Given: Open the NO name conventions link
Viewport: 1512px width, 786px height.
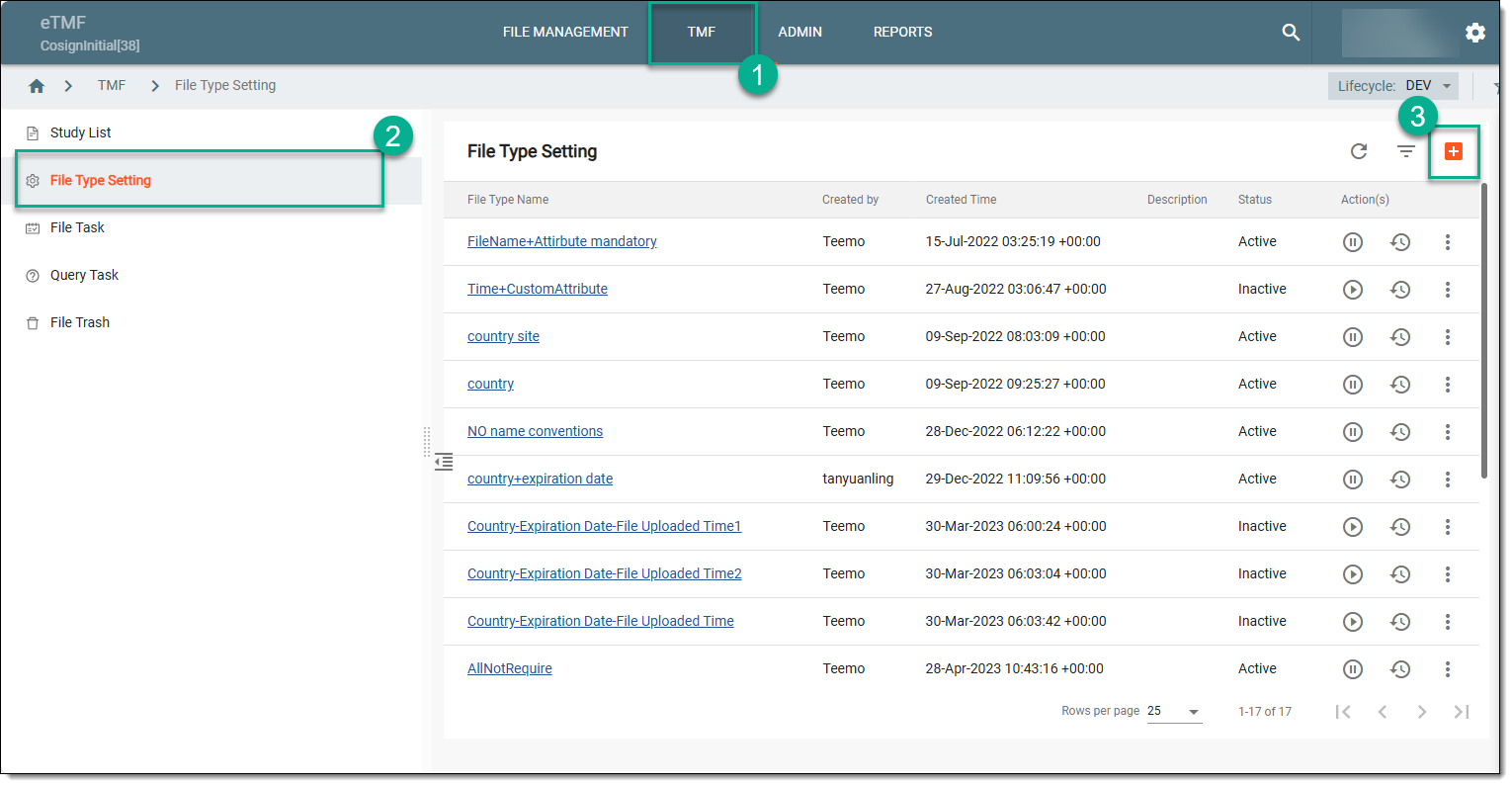Looking at the screenshot, I should pyautogui.click(x=535, y=432).
